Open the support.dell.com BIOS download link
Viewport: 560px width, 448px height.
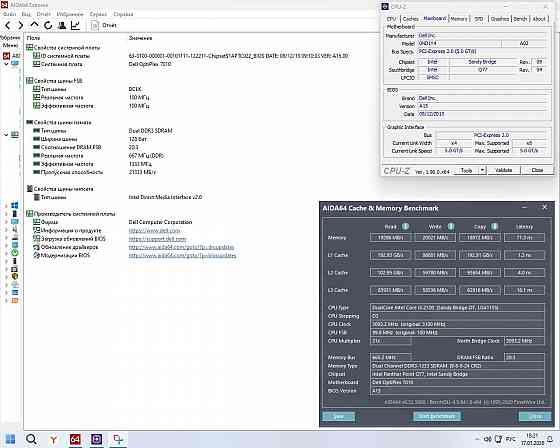coord(158,239)
